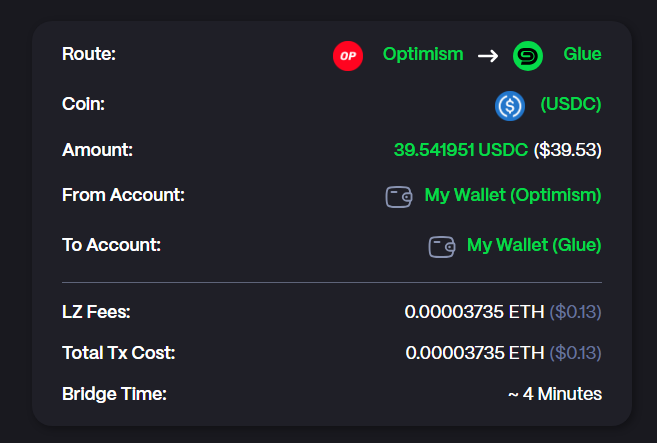Image resolution: width=657 pixels, height=443 pixels.
Task: Click the LZ Fees 0.00003735 ETH value
Action: [474, 312]
